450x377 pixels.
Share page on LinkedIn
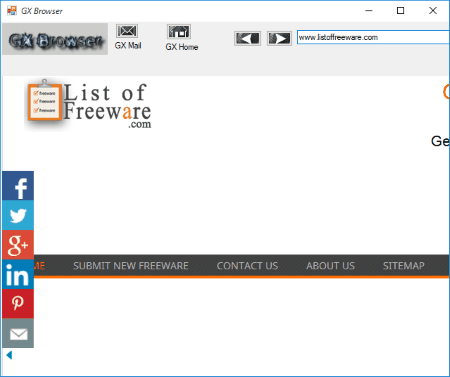[18, 274]
